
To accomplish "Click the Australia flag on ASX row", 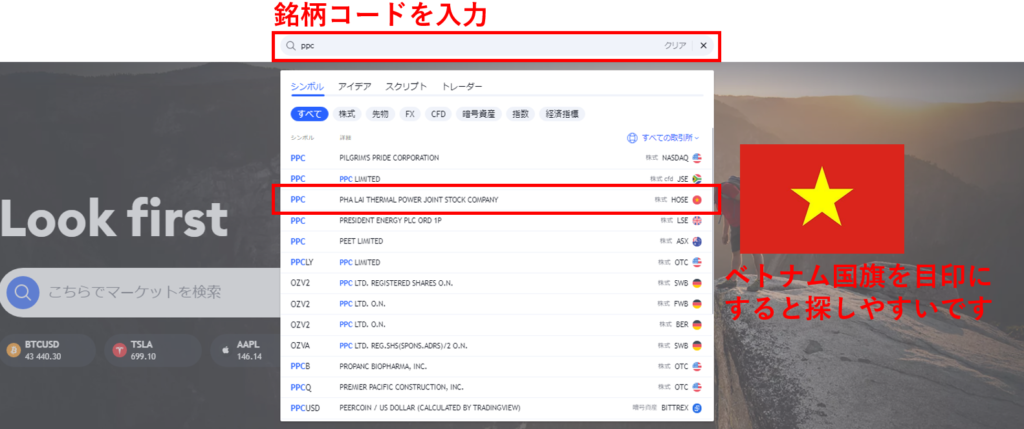I will point(697,241).
